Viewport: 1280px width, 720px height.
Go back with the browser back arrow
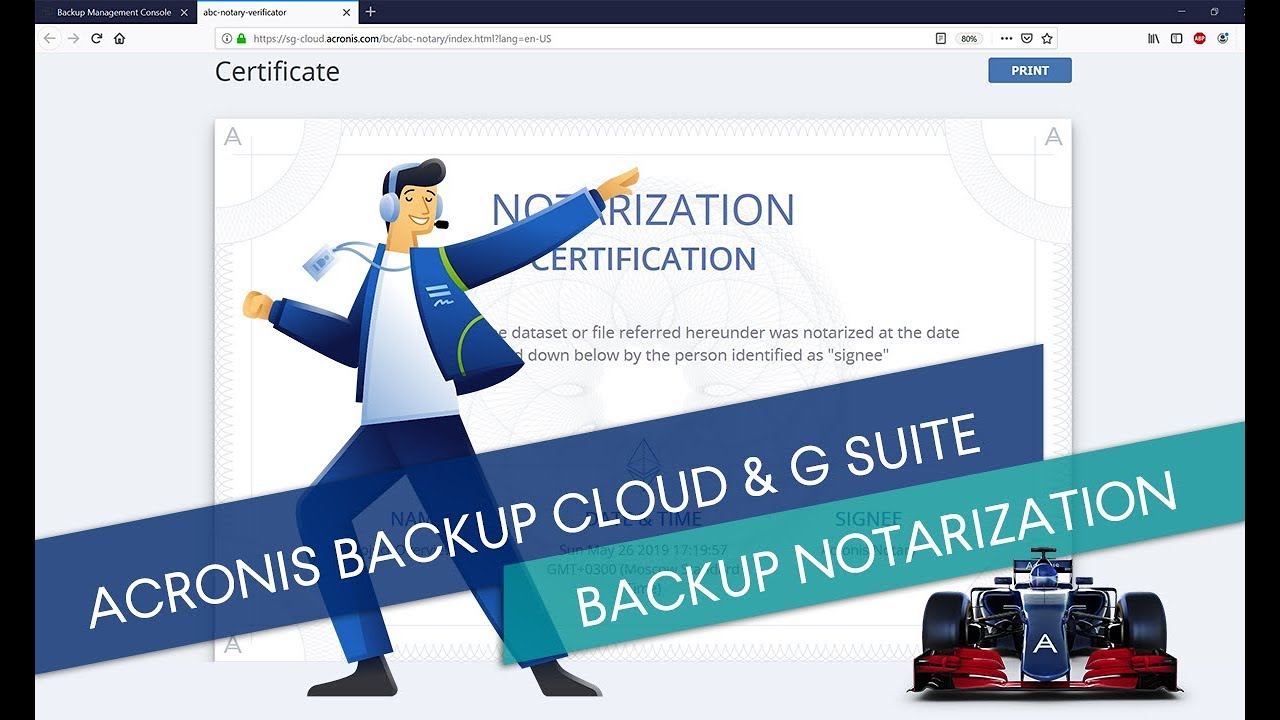pos(50,38)
